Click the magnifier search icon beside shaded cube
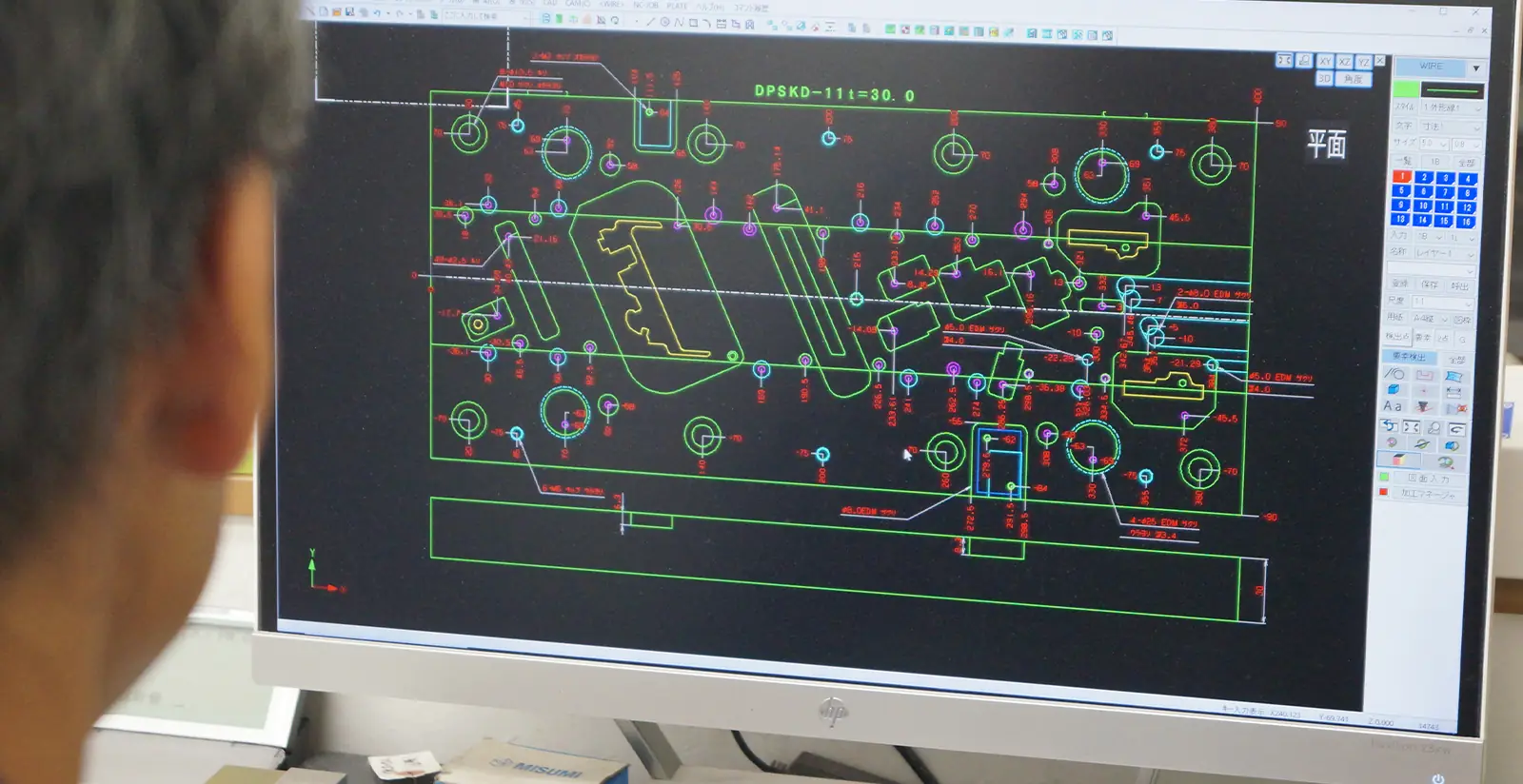1523x784 pixels. (x=1445, y=462)
